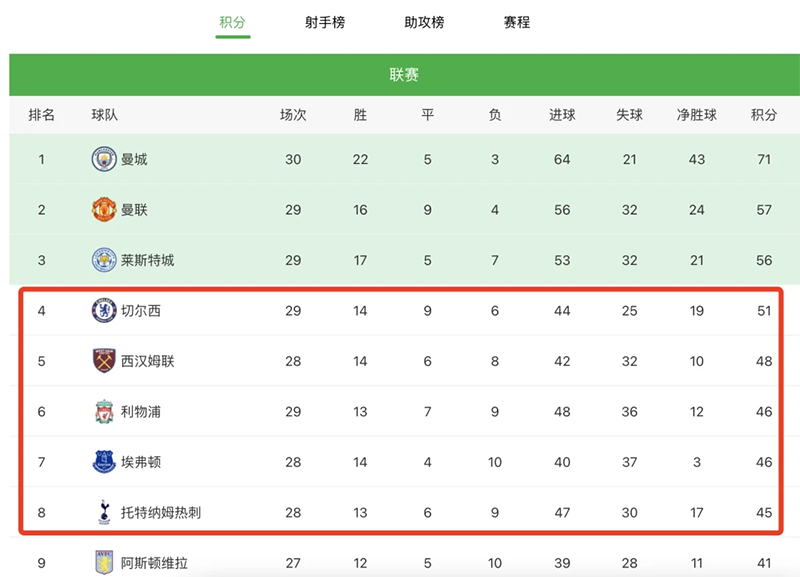Click the Liverpool club crest
Image resolution: width=800 pixels, height=577 pixels.
pos(104,412)
